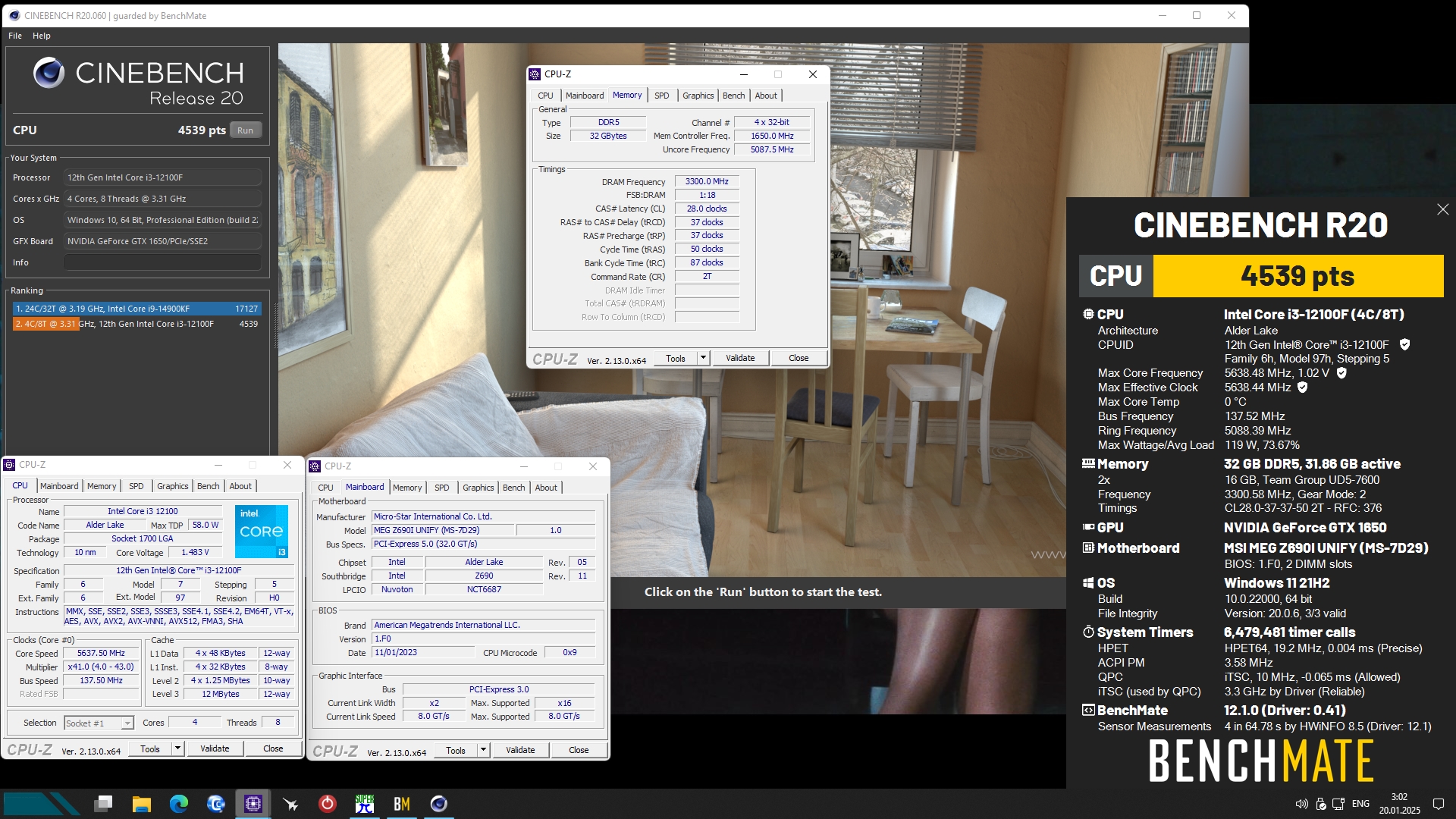Switch to Cinebench via its taskbar icon
Screen dimensions: 1456x819
438,804
